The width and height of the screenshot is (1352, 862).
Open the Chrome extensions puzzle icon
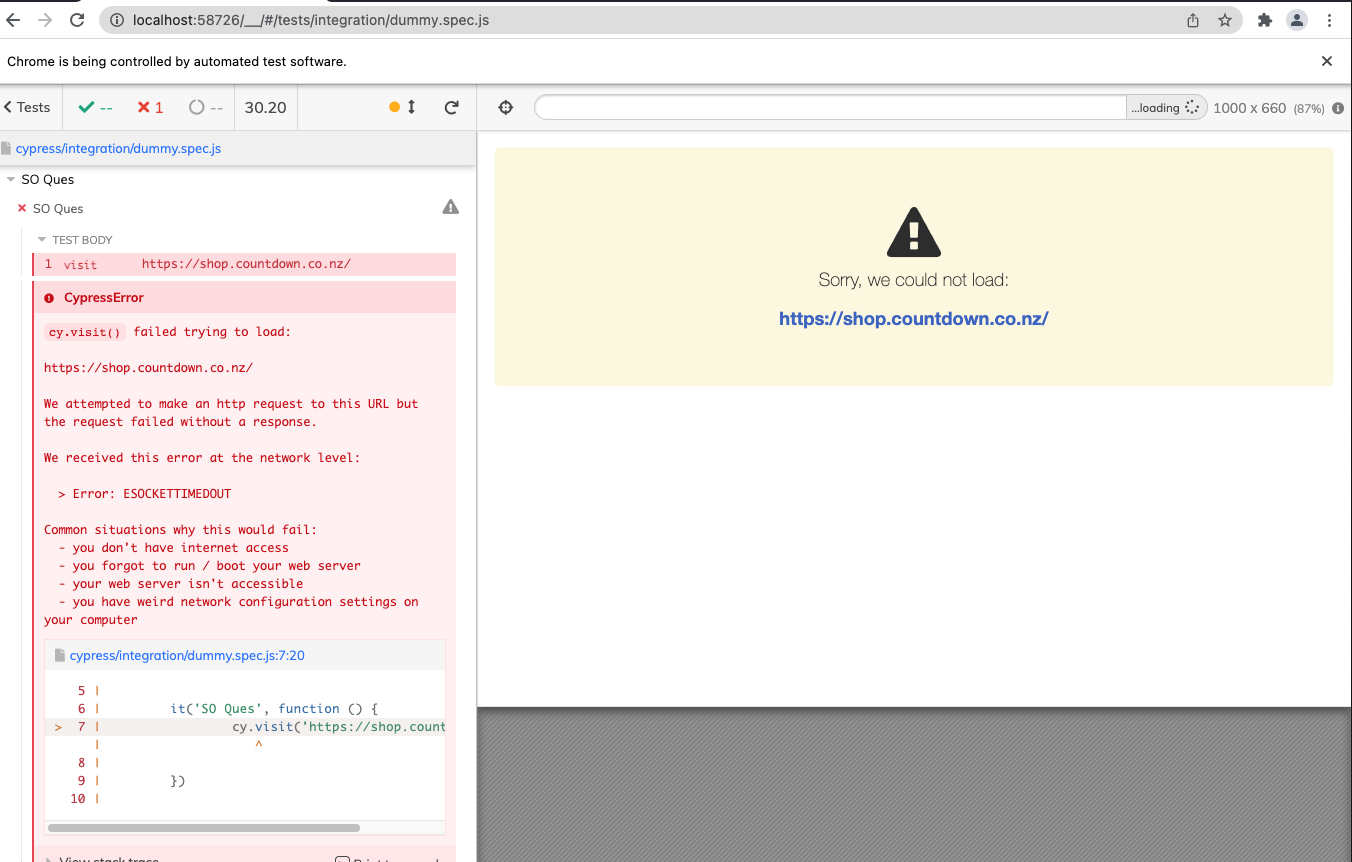[x=1265, y=20]
